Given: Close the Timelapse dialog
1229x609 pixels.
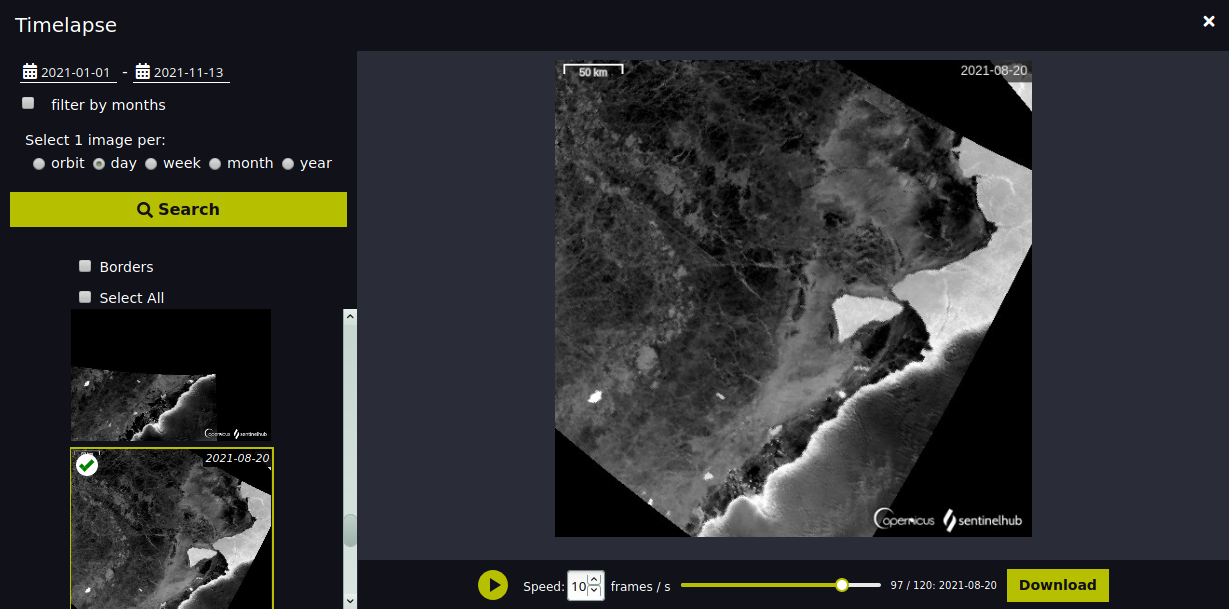Looking at the screenshot, I should pos(1208,20).
